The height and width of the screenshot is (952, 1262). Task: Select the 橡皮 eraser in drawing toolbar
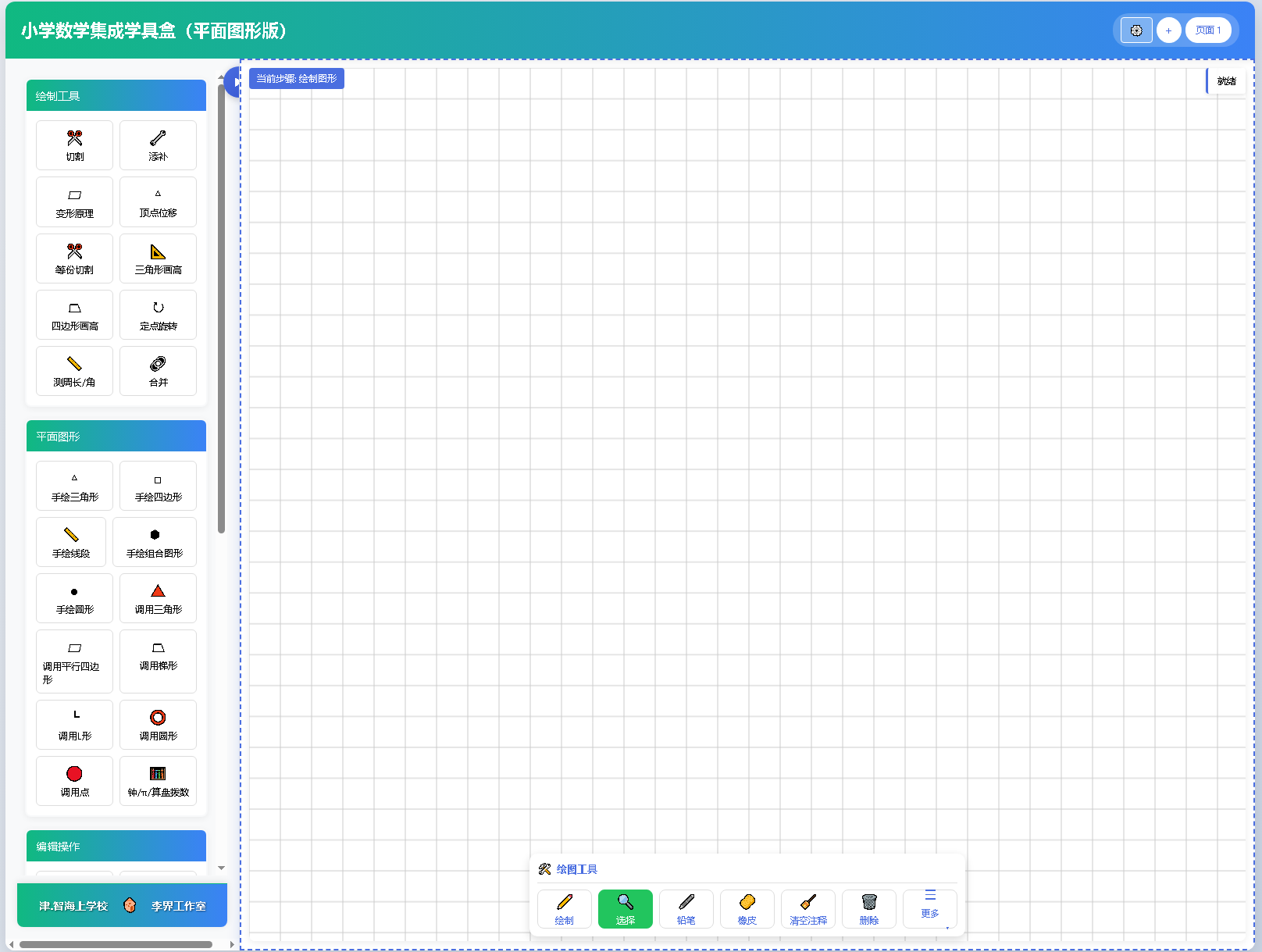click(x=747, y=909)
